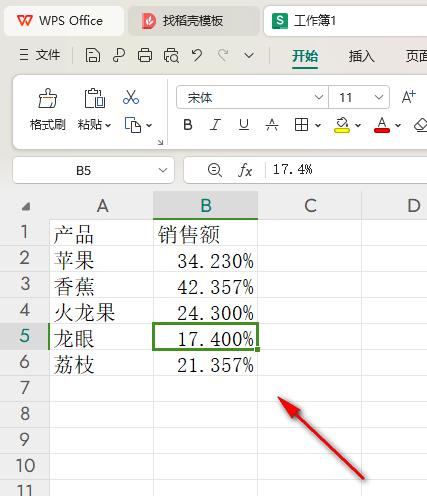
Task: Click the Undo arrow
Action: tap(197, 55)
